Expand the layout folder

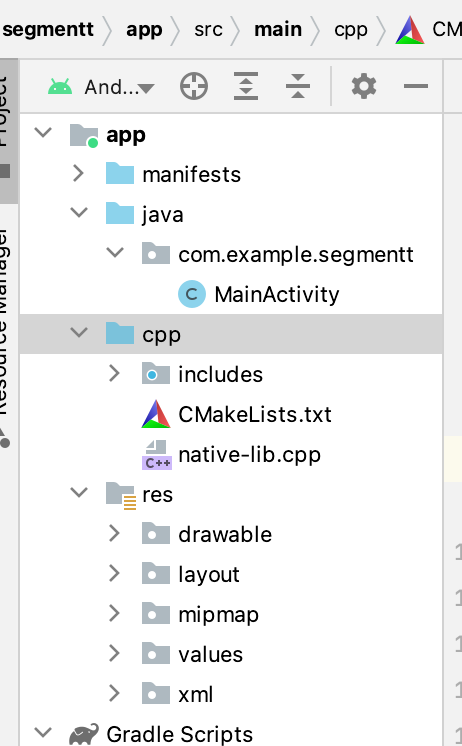pos(114,573)
